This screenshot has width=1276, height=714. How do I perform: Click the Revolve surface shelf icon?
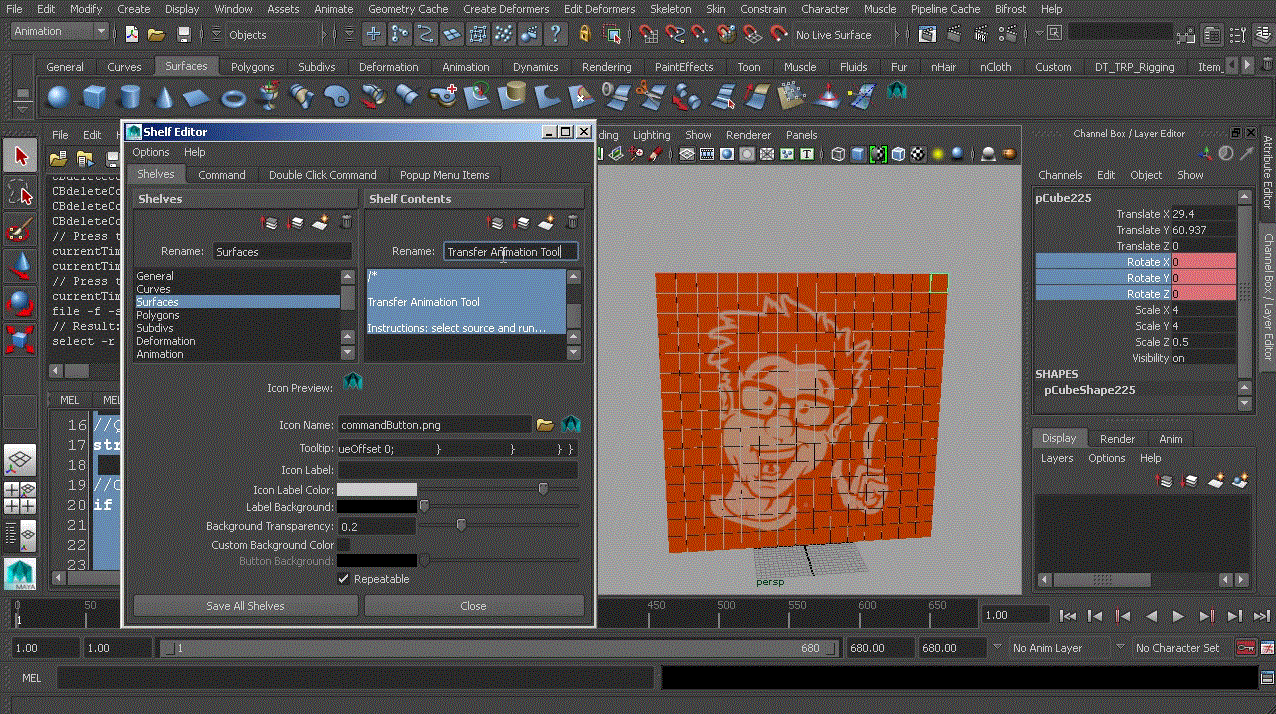click(268, 97)
